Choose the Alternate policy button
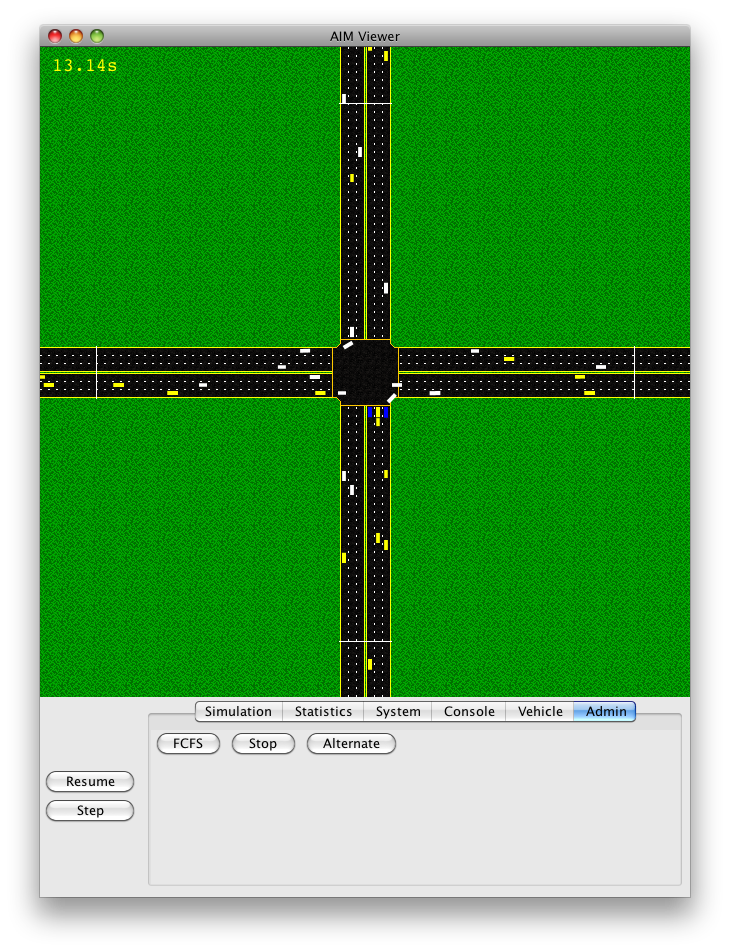730x952 pixels. 351,744
